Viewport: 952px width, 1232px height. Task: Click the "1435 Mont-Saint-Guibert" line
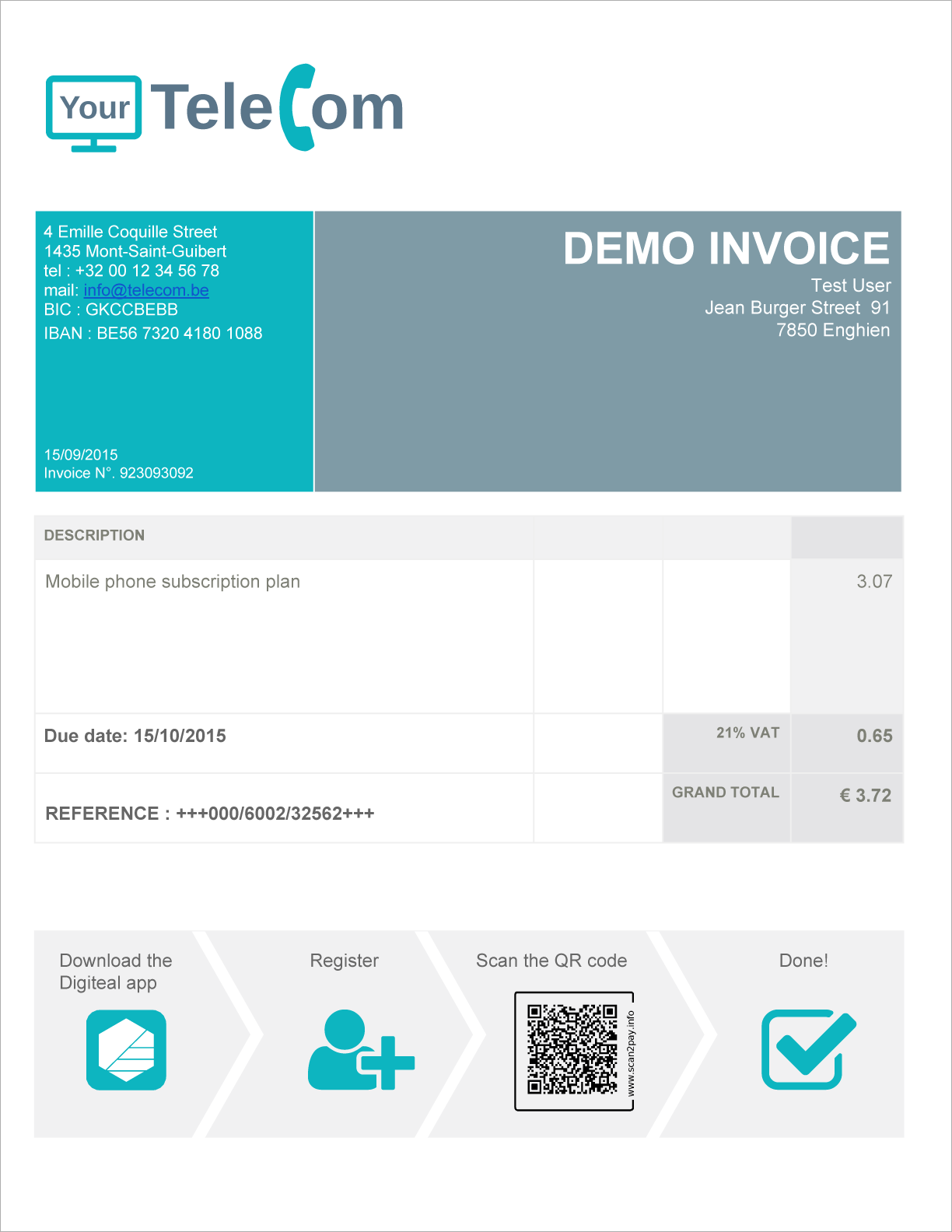135,251
